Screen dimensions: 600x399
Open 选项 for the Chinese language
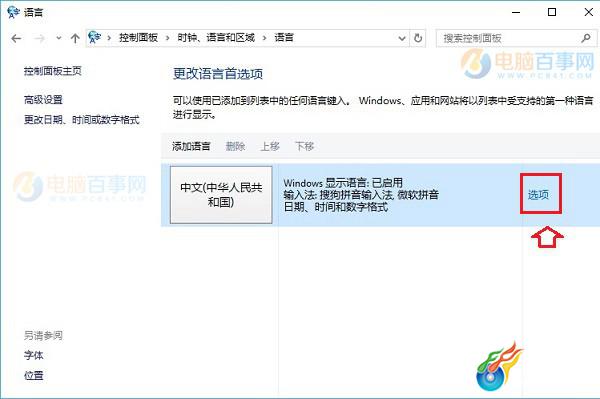coord(538,195)
